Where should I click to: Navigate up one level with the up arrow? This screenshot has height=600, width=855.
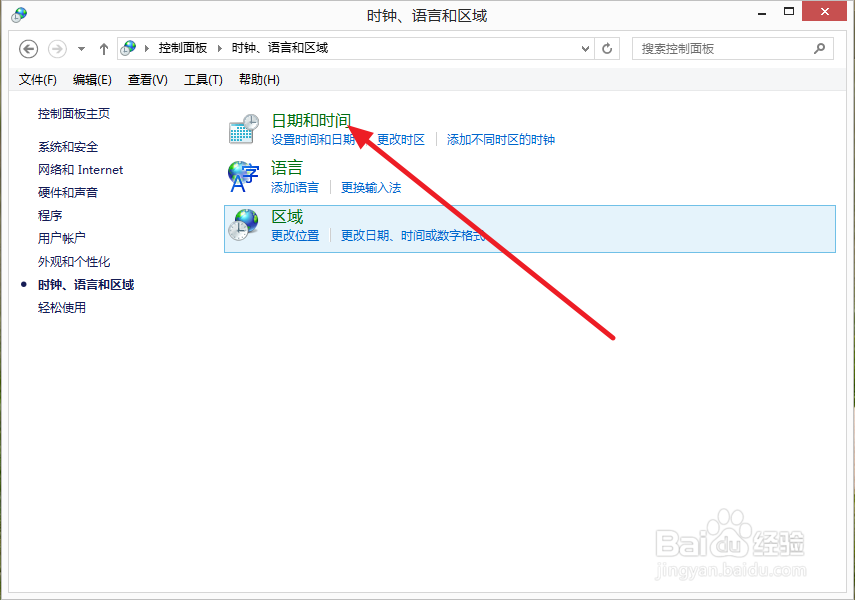(x=104, y=47)
